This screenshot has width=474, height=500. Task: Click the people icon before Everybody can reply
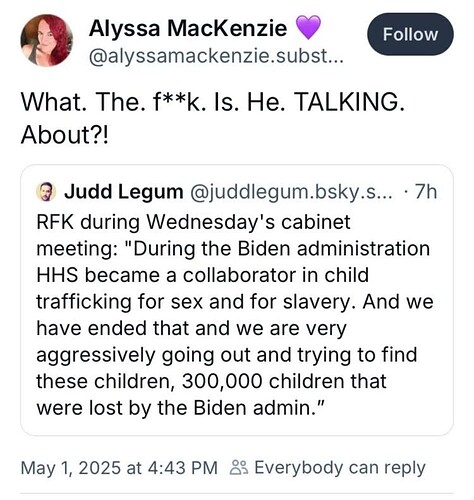click(239, 467)
